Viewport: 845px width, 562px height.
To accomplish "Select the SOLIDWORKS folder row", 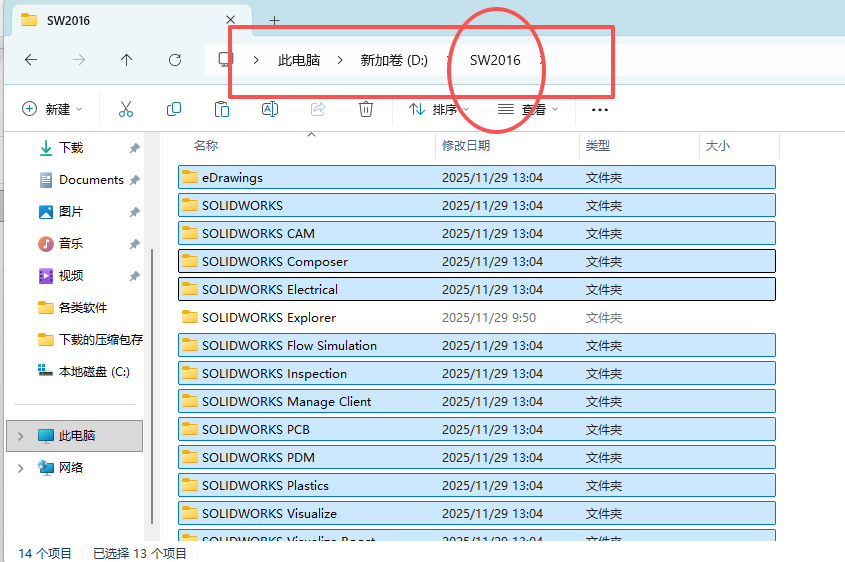I will click(x=477, y=205).
